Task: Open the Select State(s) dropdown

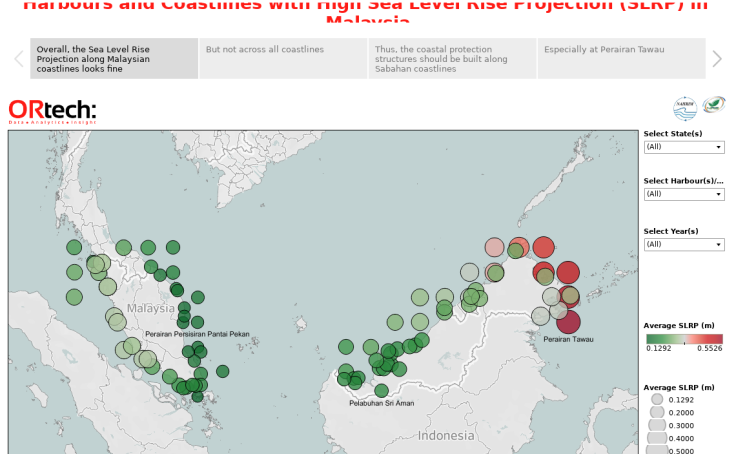Action: (684, 147)
